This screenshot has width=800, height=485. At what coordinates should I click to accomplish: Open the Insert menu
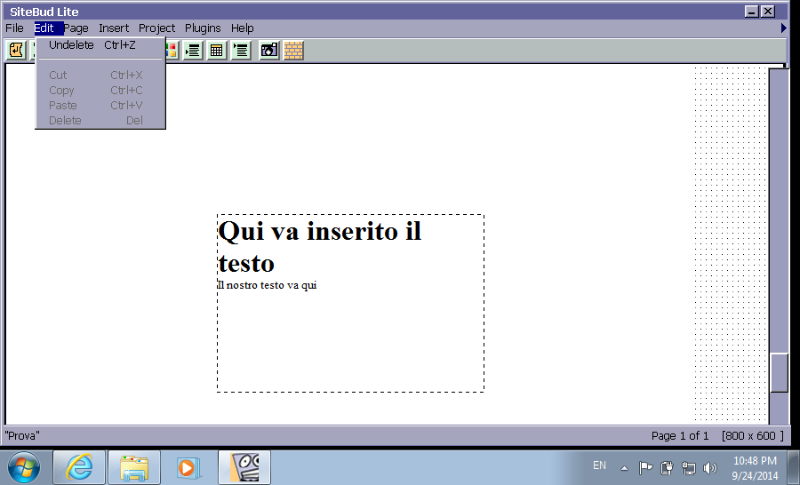(114, 28)
